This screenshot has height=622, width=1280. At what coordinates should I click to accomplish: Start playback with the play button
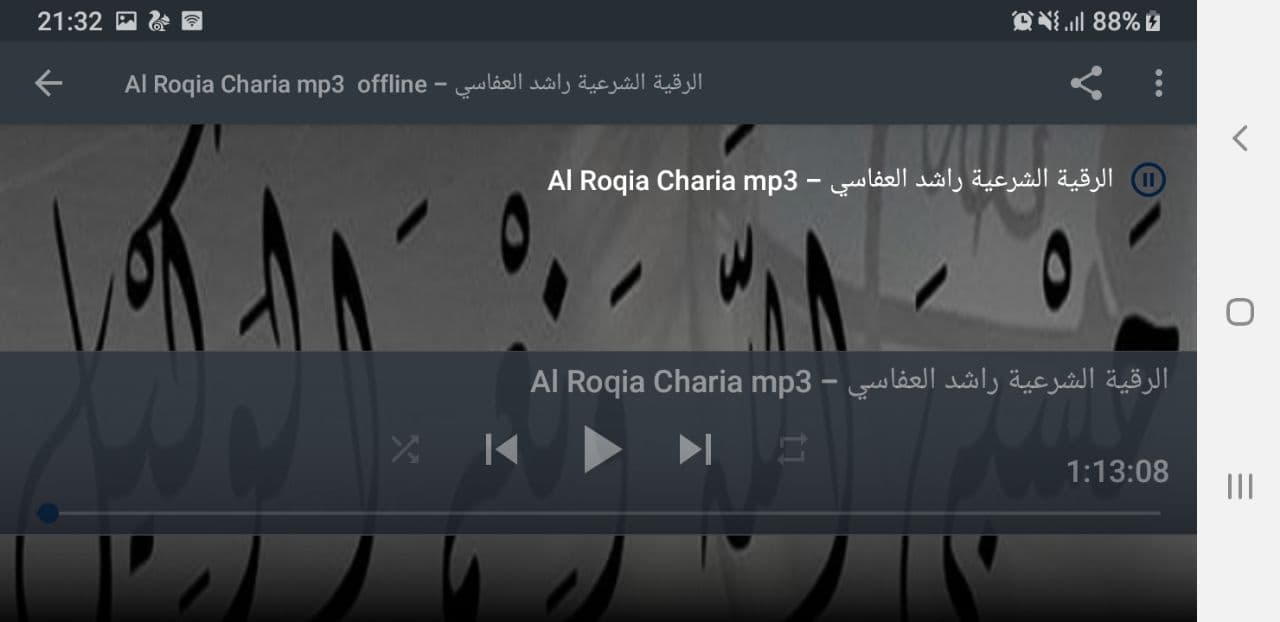[x=602, y=450]
